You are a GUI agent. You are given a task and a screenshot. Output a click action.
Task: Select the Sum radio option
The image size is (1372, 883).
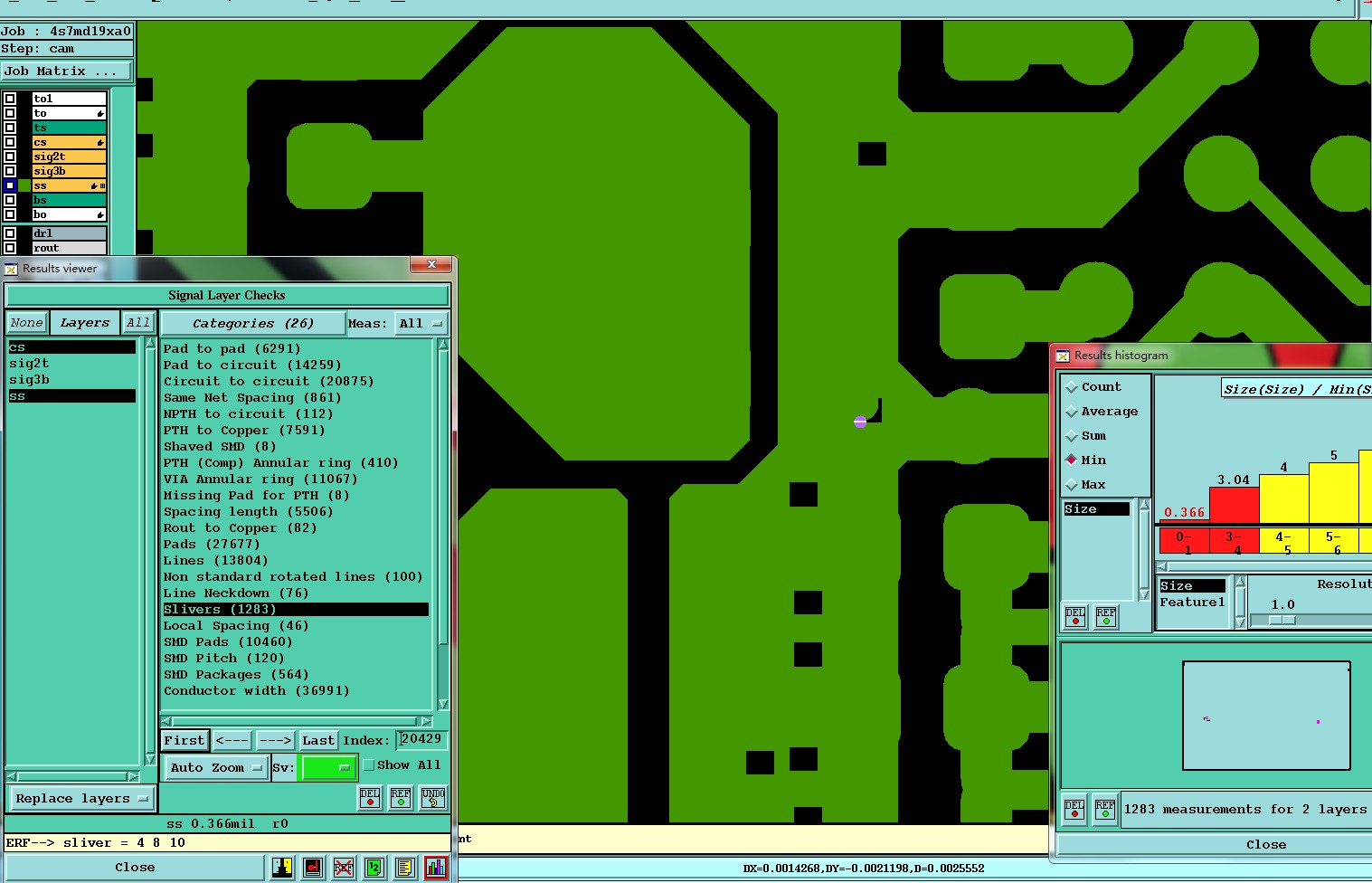[1072, 436]
